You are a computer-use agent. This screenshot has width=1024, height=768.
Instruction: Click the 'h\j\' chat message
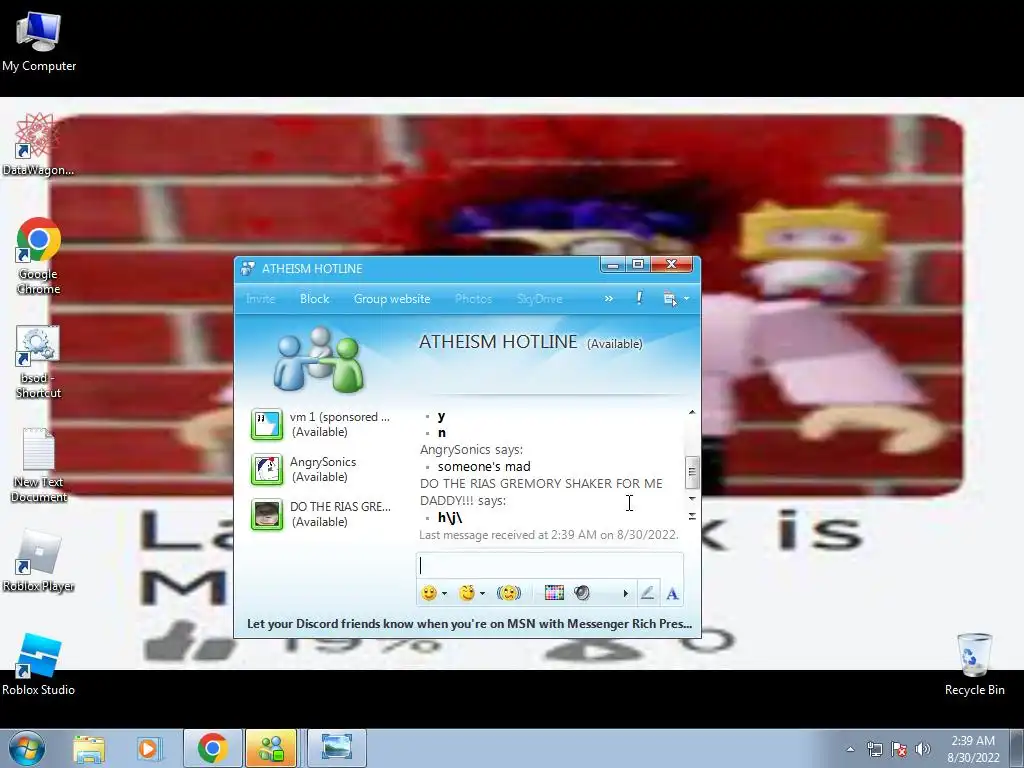[450, 517]
